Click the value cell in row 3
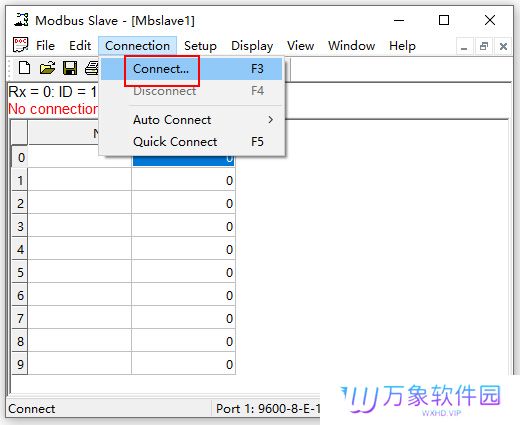The height and width of the screenshot is (425, 520). [183, 226]
